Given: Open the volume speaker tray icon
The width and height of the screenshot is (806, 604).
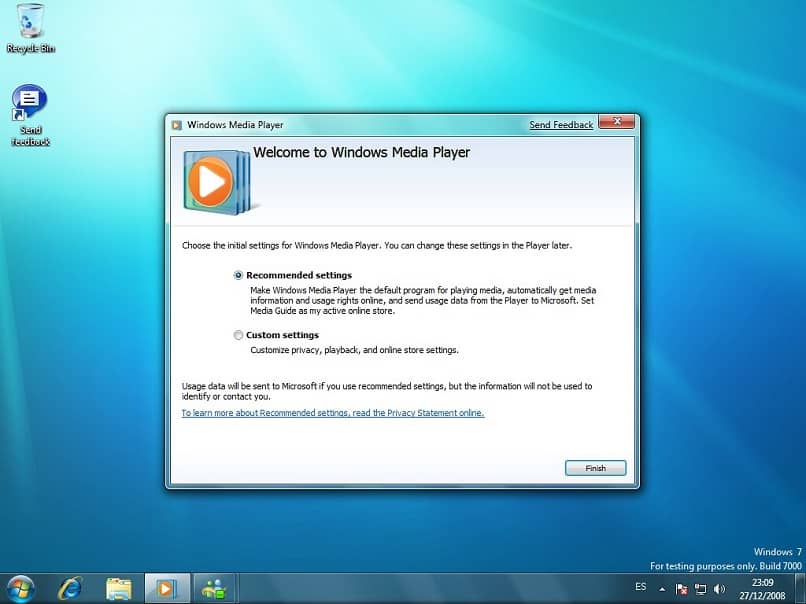Looking at the screenshot, I should coord(719,589).
